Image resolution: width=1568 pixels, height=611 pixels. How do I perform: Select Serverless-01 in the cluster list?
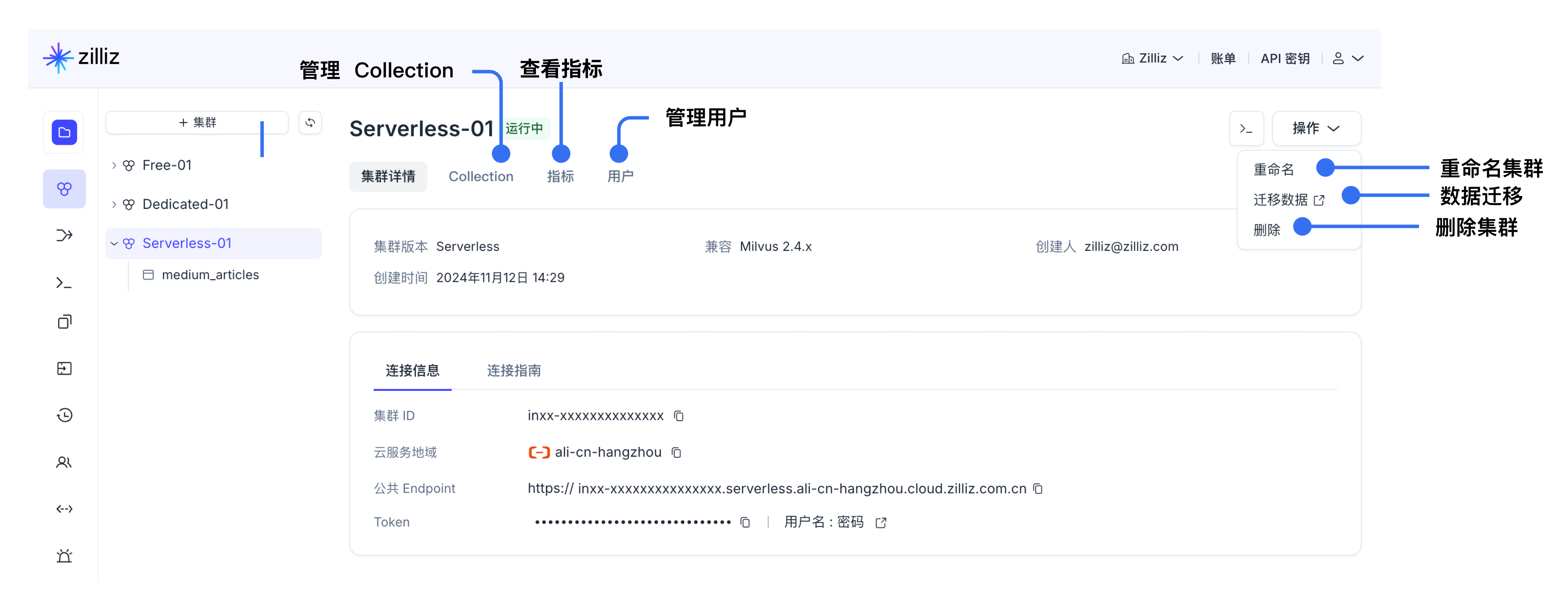point(214,244)
